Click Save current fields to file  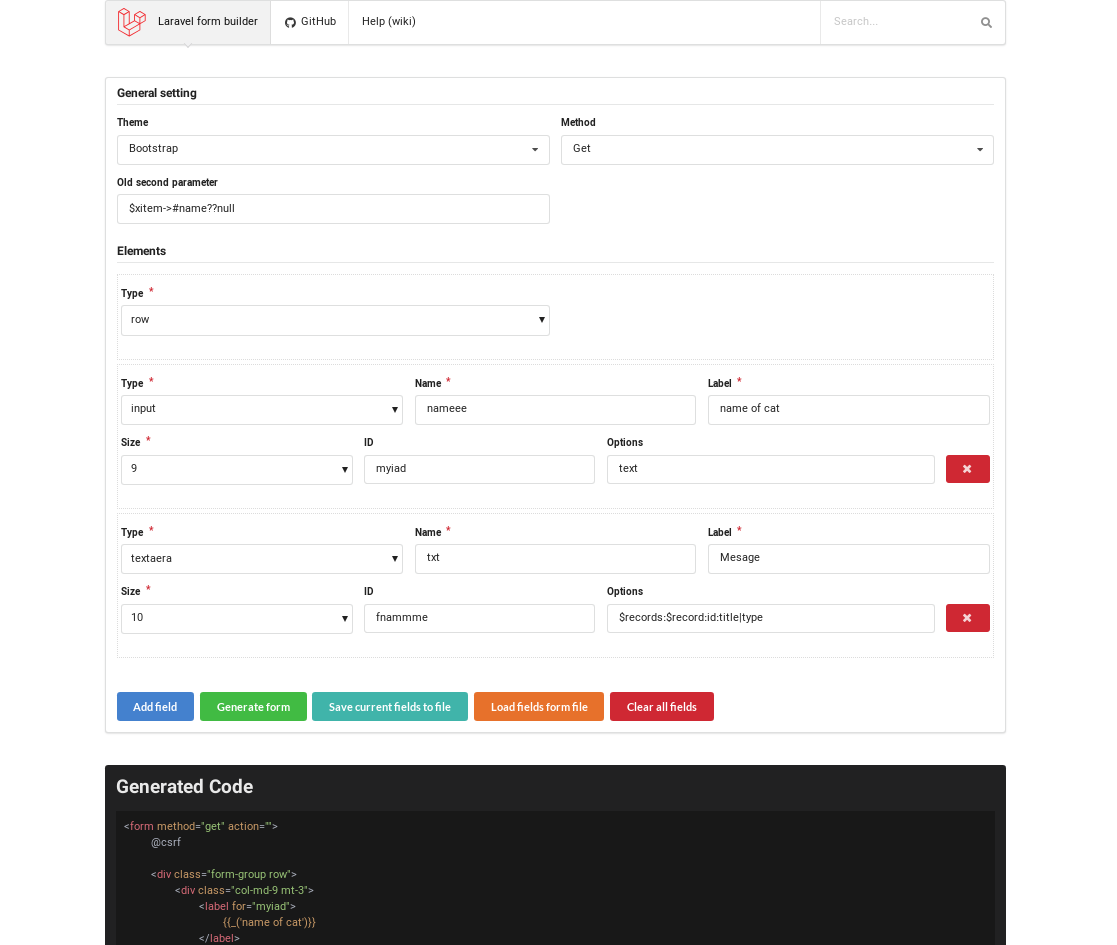389,706
